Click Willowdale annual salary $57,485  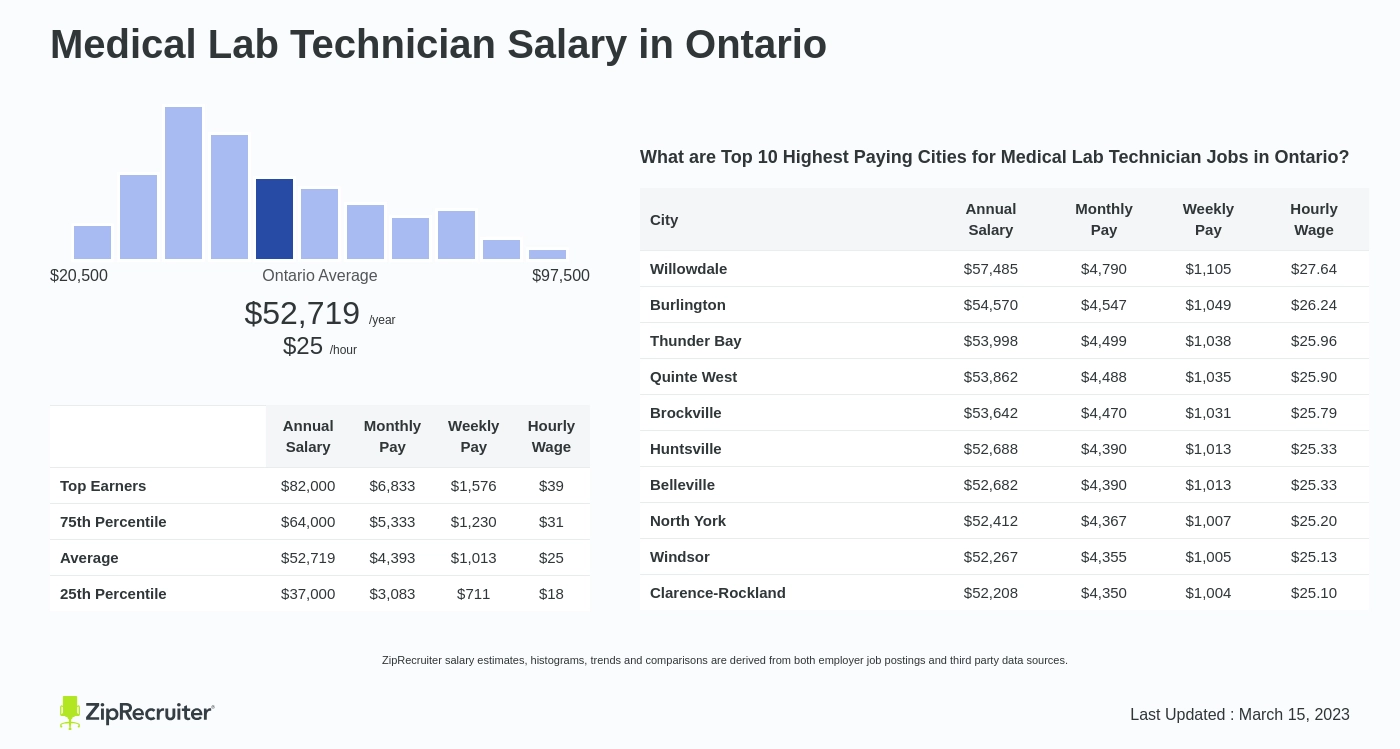point(991,268)
